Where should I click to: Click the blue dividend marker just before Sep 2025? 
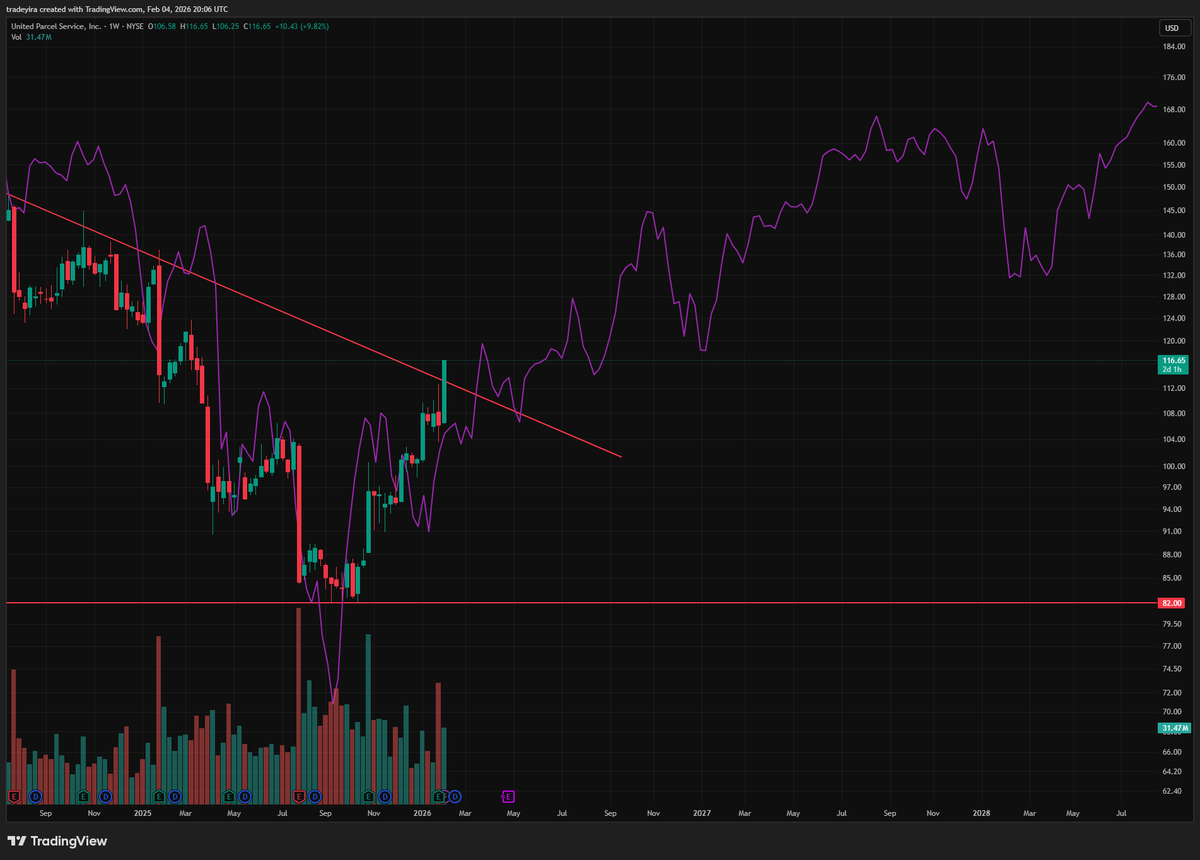(x=314, y=796)
